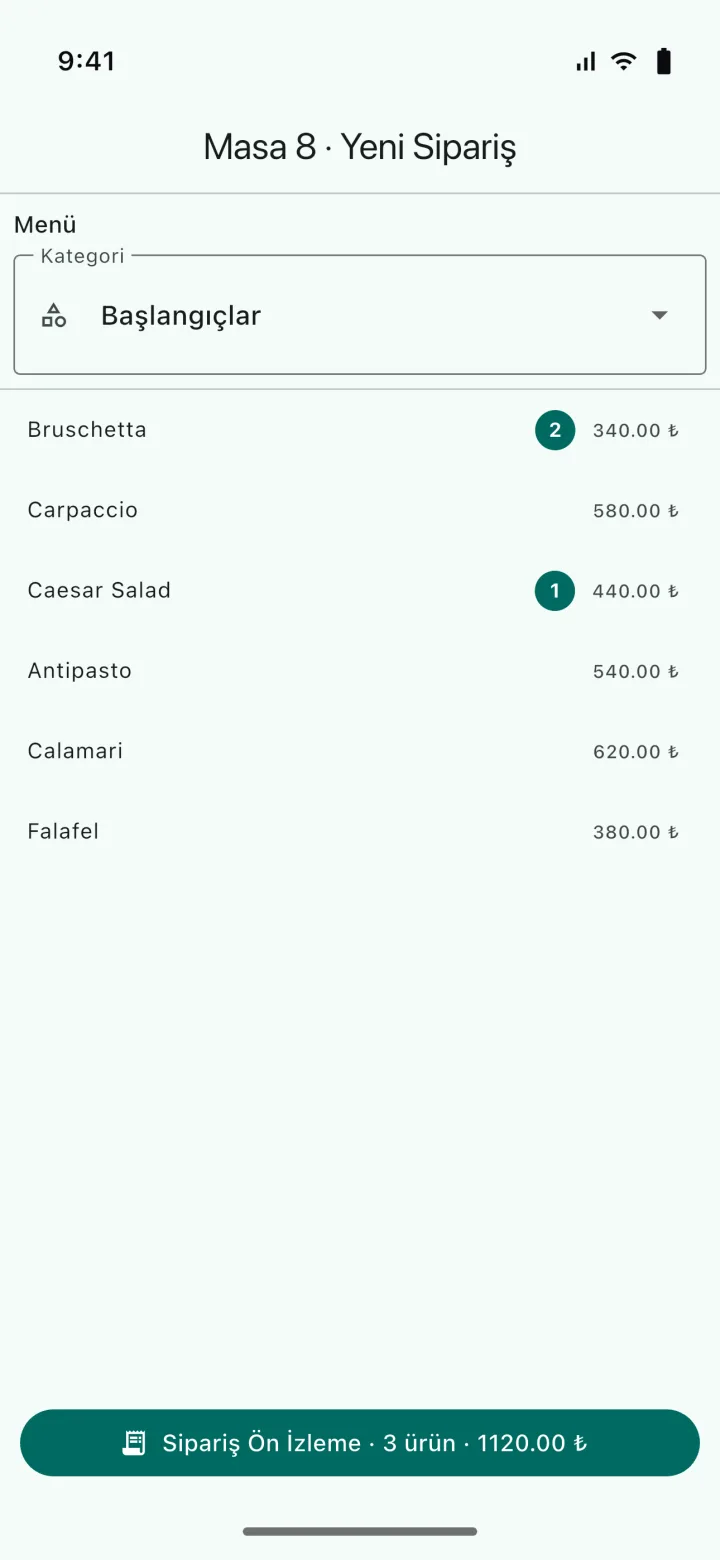Tap the Caesar Salad item name
720x1560 pixels.
(99, 590)
